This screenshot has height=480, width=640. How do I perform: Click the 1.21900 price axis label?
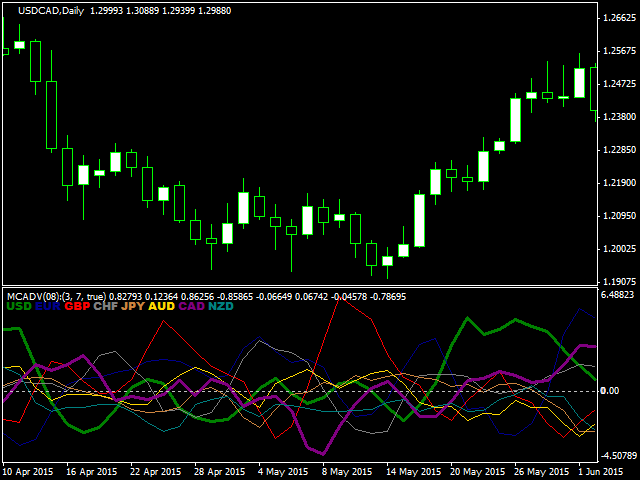click(619, 183)
